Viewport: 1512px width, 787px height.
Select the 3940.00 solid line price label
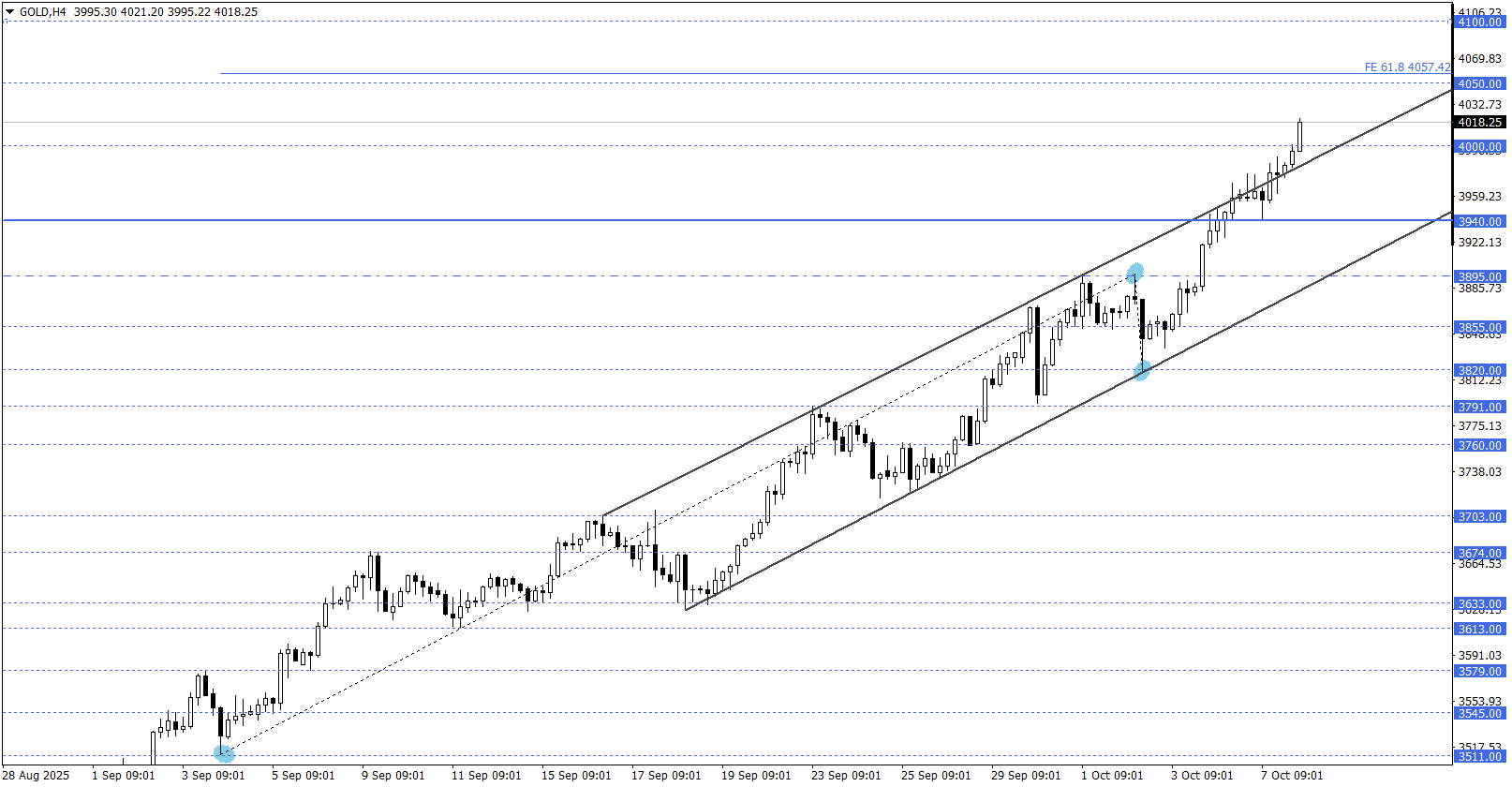pos(1479,222)
